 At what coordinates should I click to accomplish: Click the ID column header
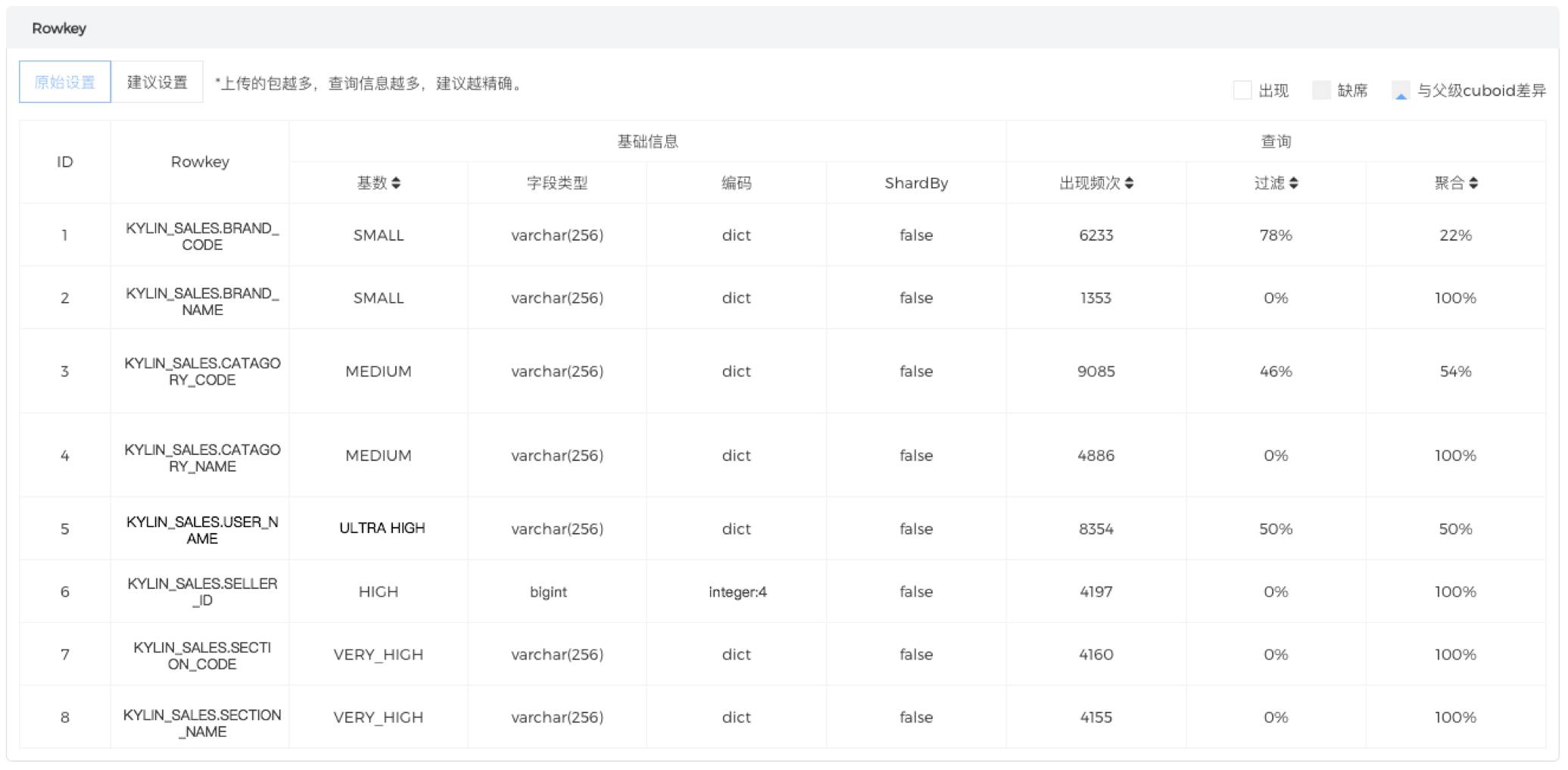coord(65,161)
